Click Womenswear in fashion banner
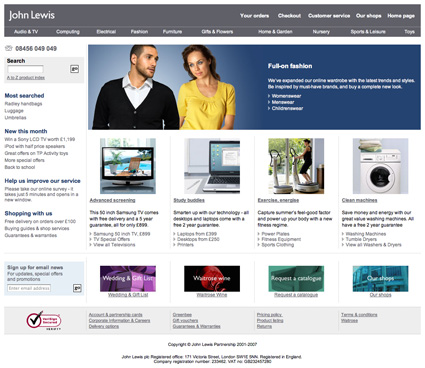Screen dimensions: 425x368 [286, 96]
